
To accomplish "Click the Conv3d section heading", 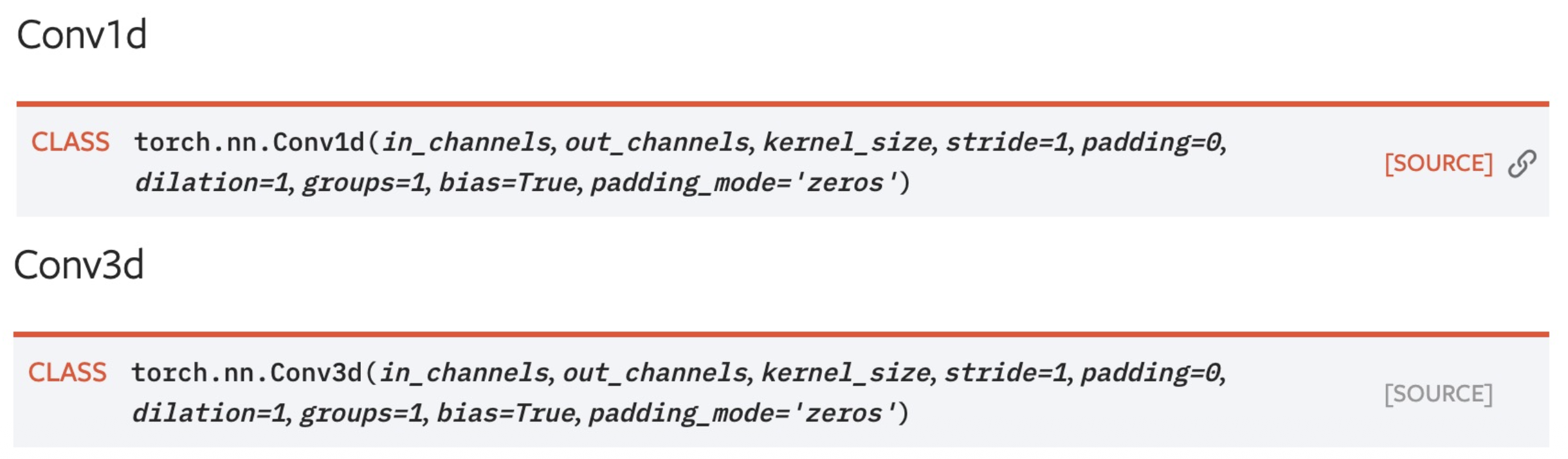I will (79, 265).
